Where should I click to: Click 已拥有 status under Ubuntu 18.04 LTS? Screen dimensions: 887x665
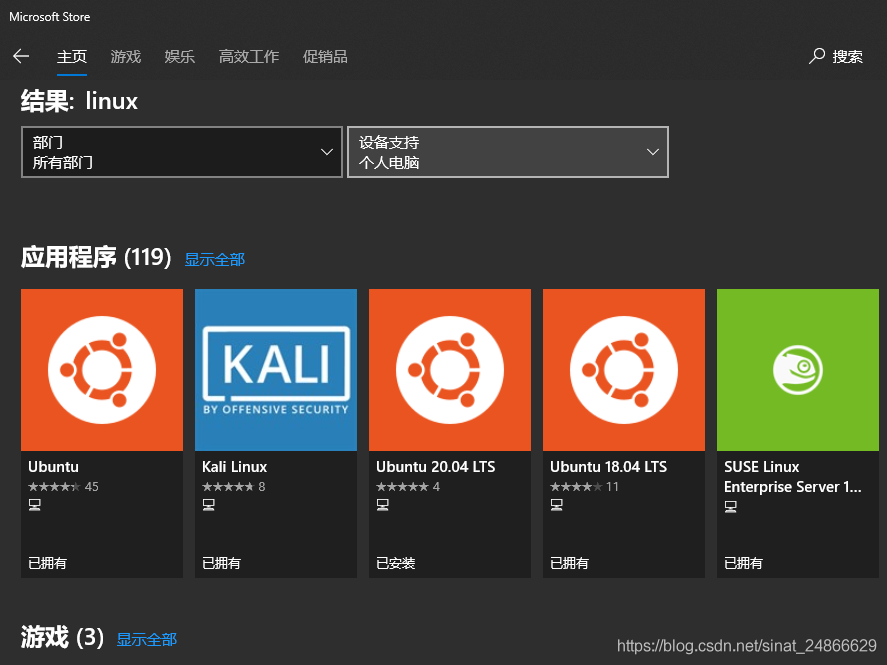(570, 563)
